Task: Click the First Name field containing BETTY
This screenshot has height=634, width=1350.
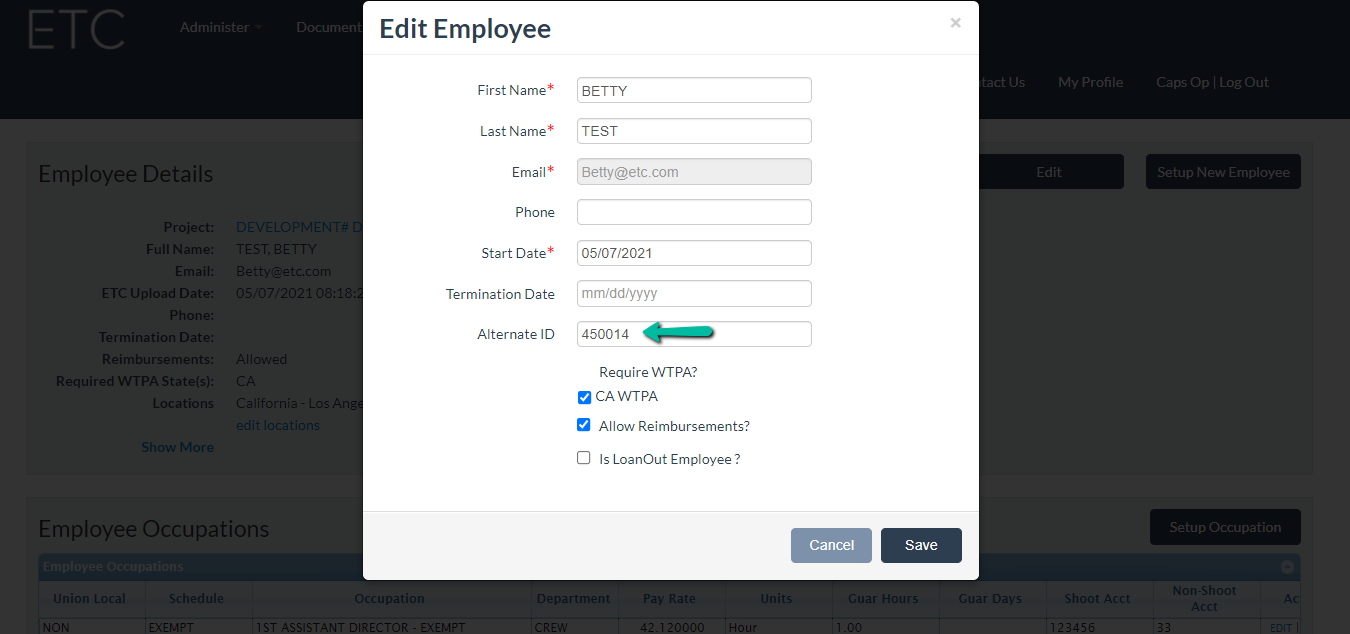Action: [x=694, y=90]
